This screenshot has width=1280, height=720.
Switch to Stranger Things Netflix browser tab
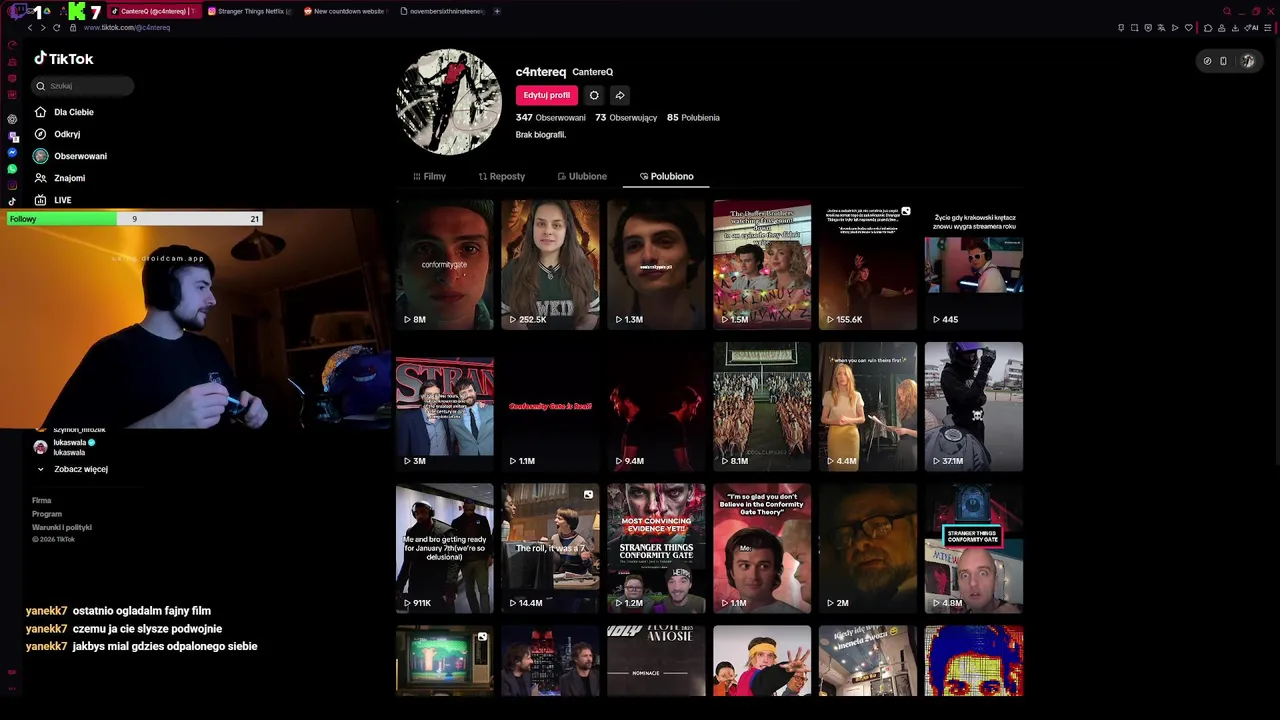coord(249,11)
